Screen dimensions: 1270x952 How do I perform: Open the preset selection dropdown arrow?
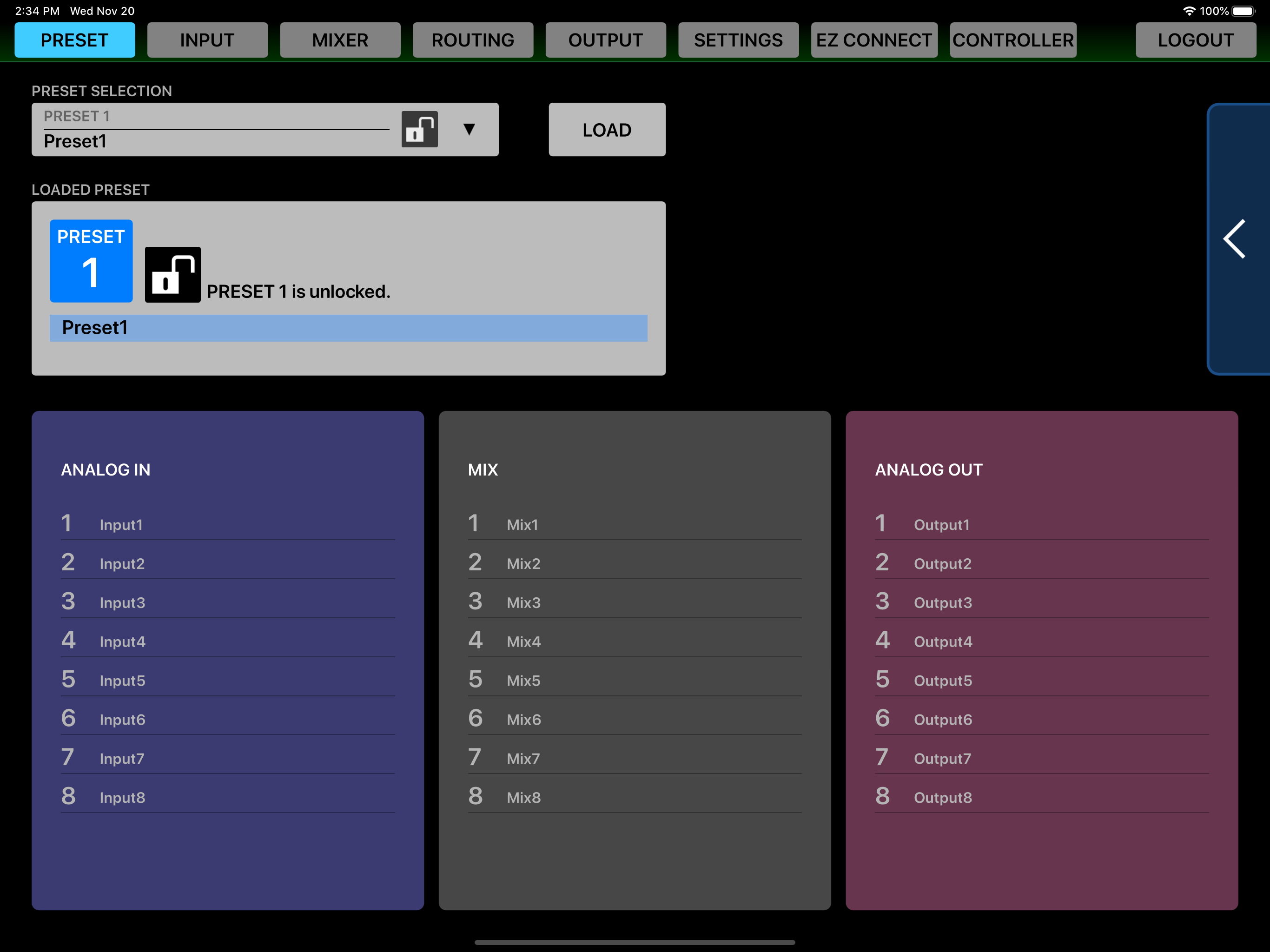[469, 129]
